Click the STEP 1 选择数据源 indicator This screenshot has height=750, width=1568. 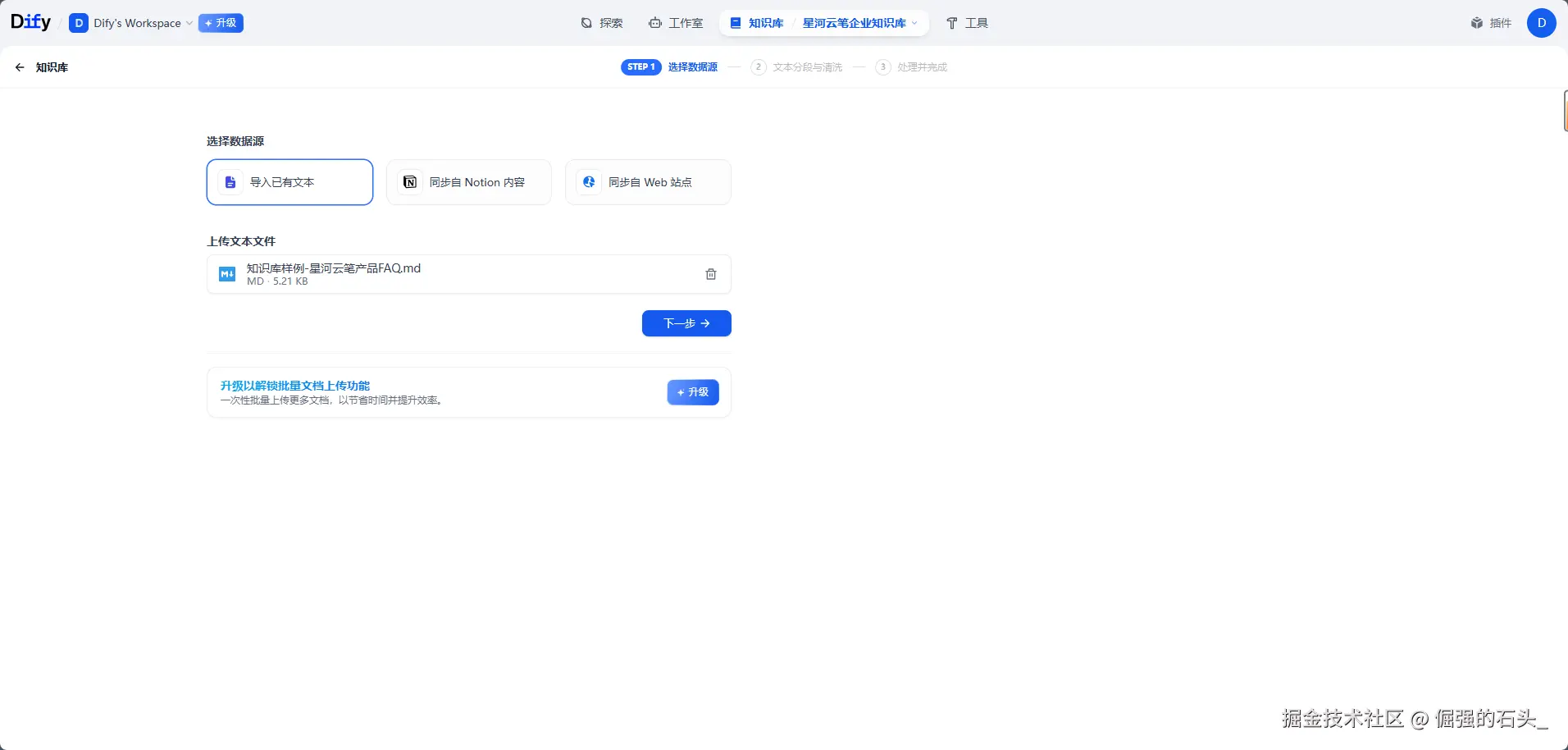pos(669,67)
